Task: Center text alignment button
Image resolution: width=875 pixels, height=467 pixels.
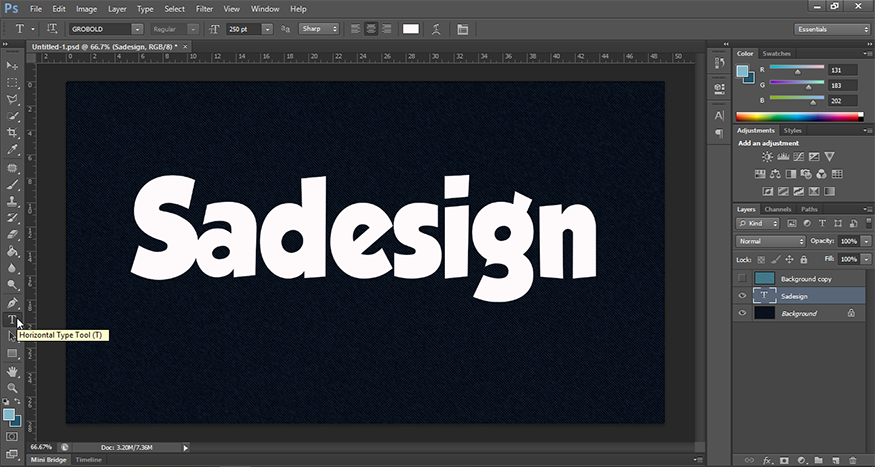Action: (x=371, y=29)
